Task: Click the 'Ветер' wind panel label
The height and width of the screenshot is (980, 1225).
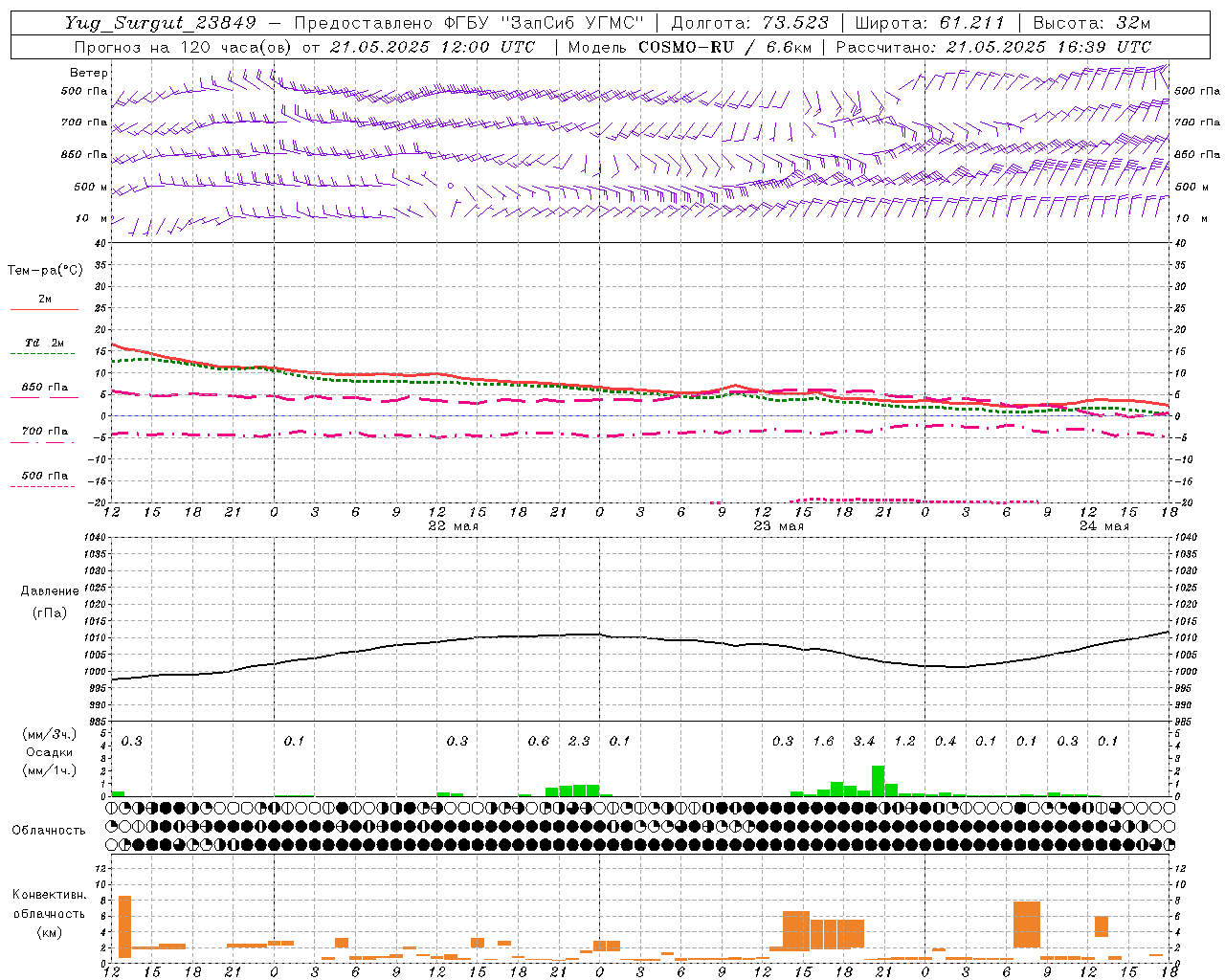Action: coord(89,73)
